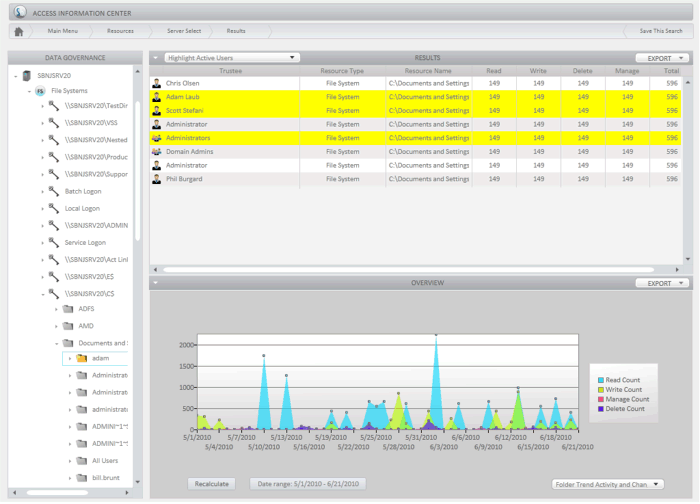Click the icon beside Batch Logon

tap(54, 192)
